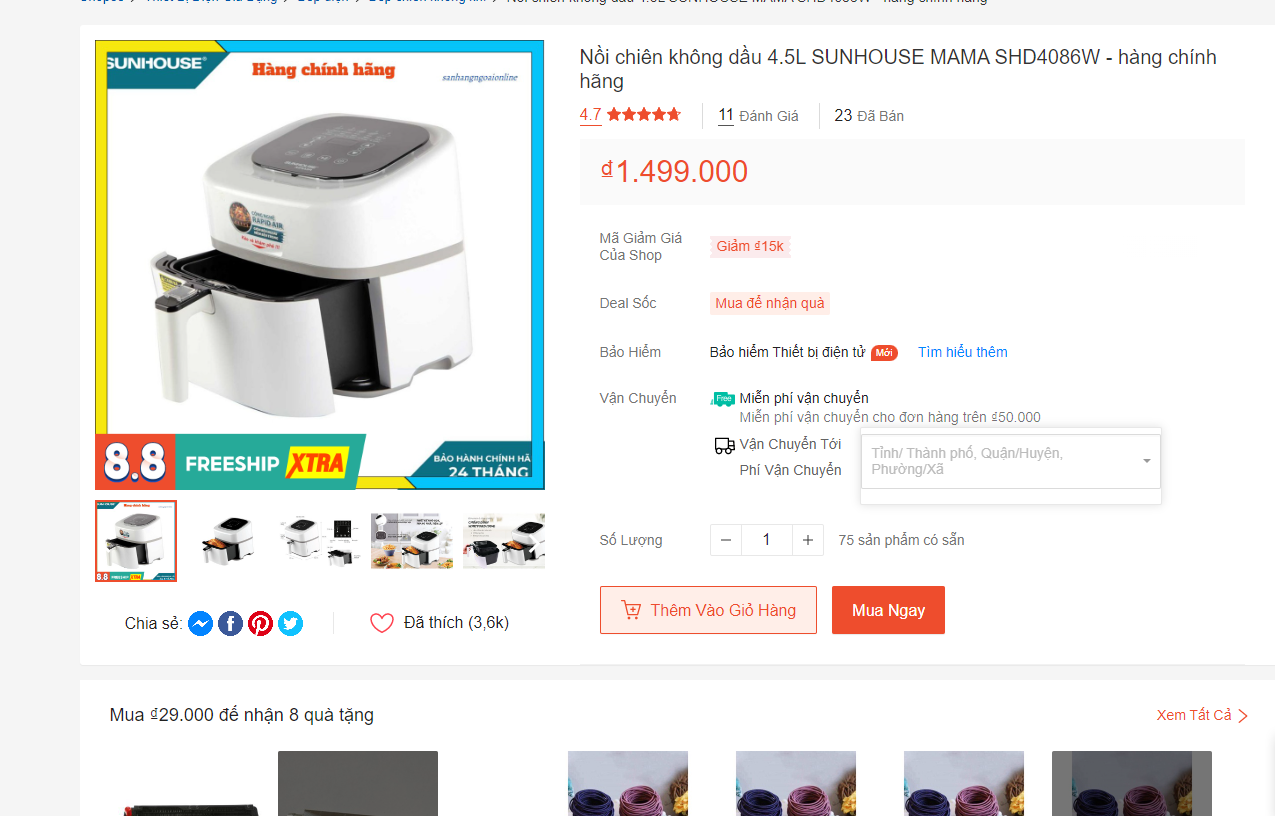Viewport: 1275px width, 816px height.
Task: Share product on Pinterest icon
Action: click(260, 623)
